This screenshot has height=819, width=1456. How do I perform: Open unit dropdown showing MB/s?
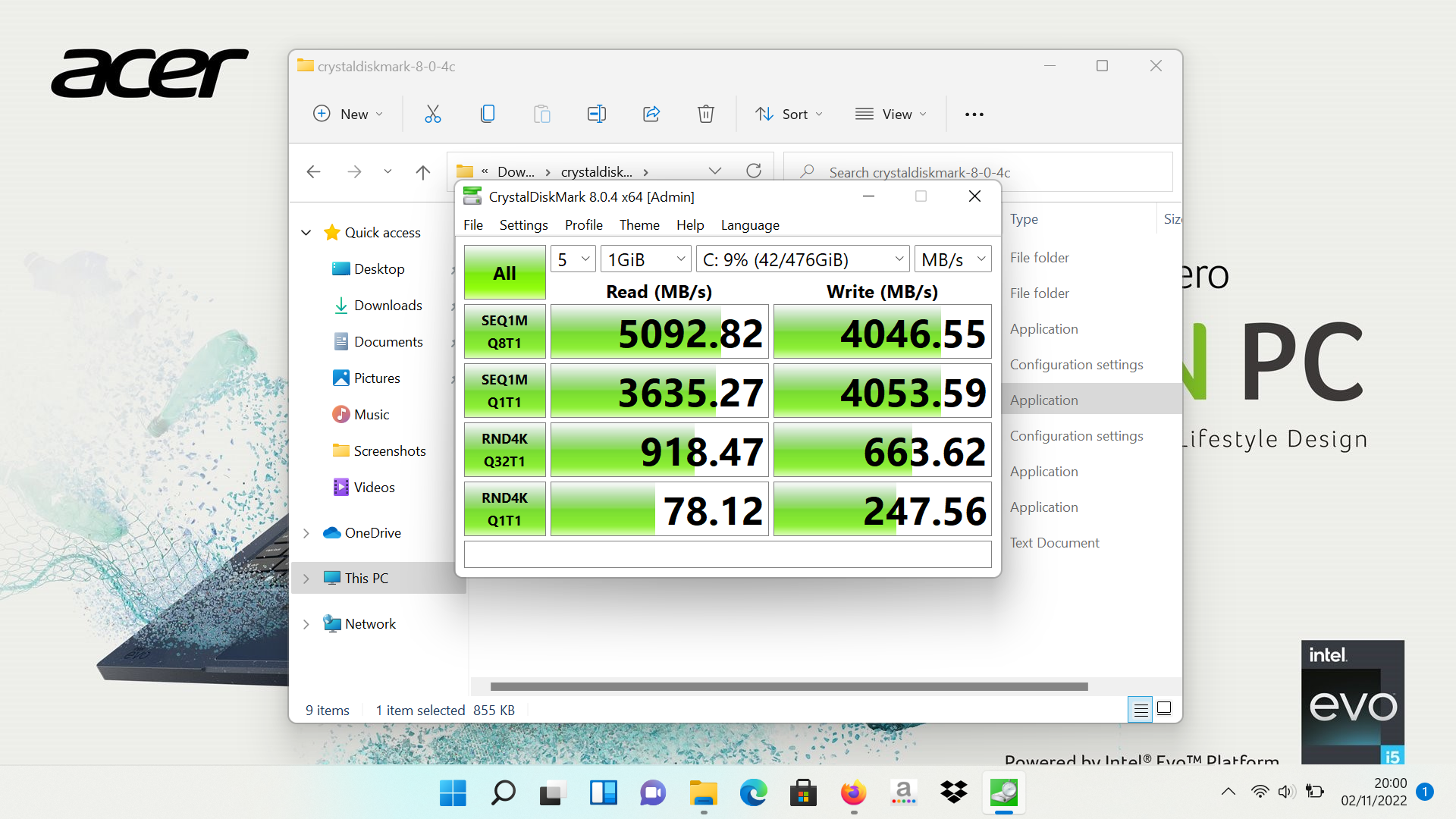(953, 259)
